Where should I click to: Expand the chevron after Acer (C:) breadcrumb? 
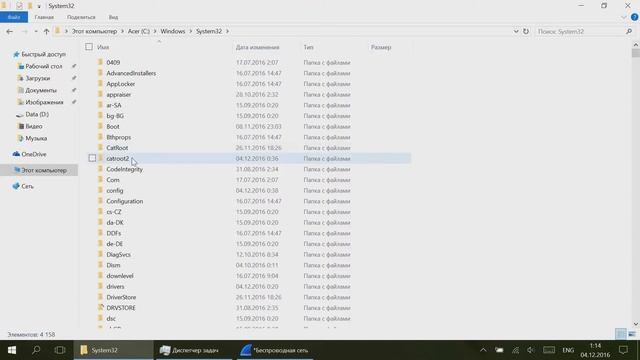(x=155, y=31)
